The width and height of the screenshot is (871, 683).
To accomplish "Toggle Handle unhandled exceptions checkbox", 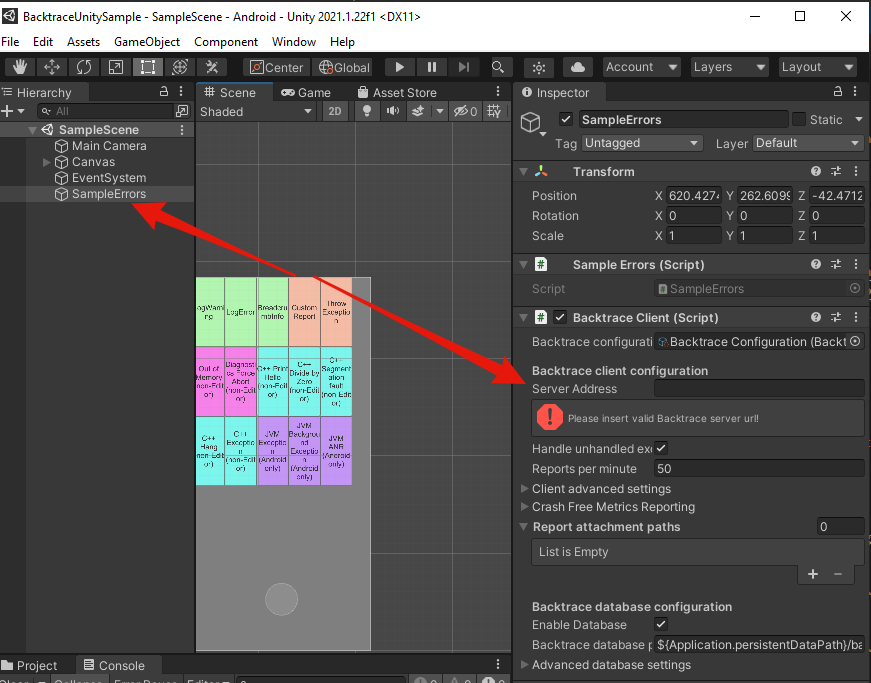I will 661,448.
